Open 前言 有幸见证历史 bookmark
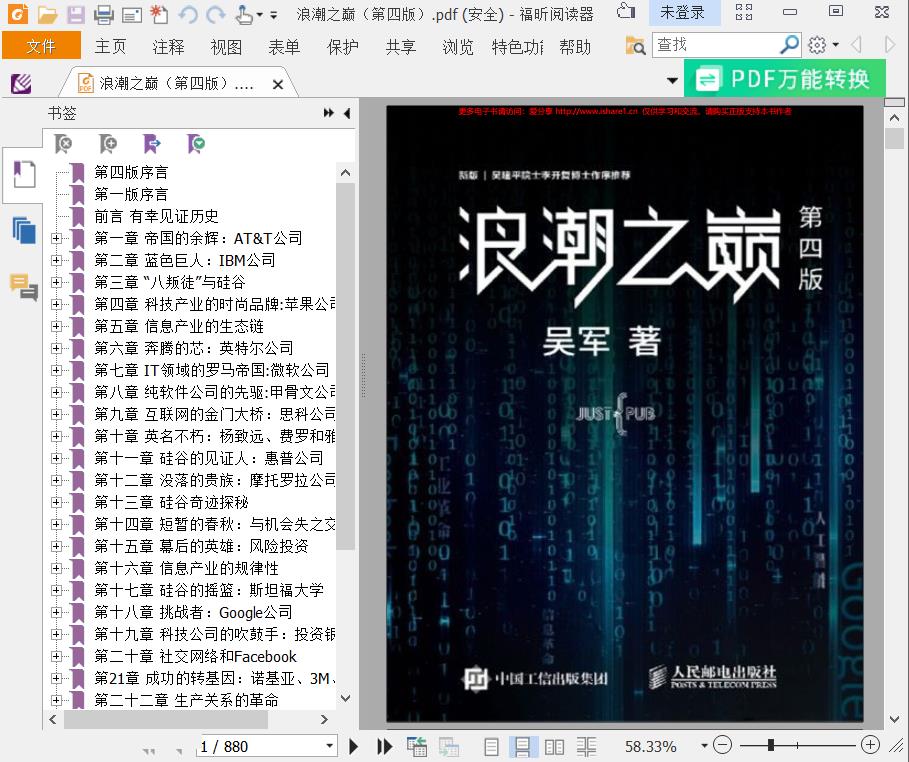Screen dimensions: 909x762 pyautogui.click(x=157, y=216)
